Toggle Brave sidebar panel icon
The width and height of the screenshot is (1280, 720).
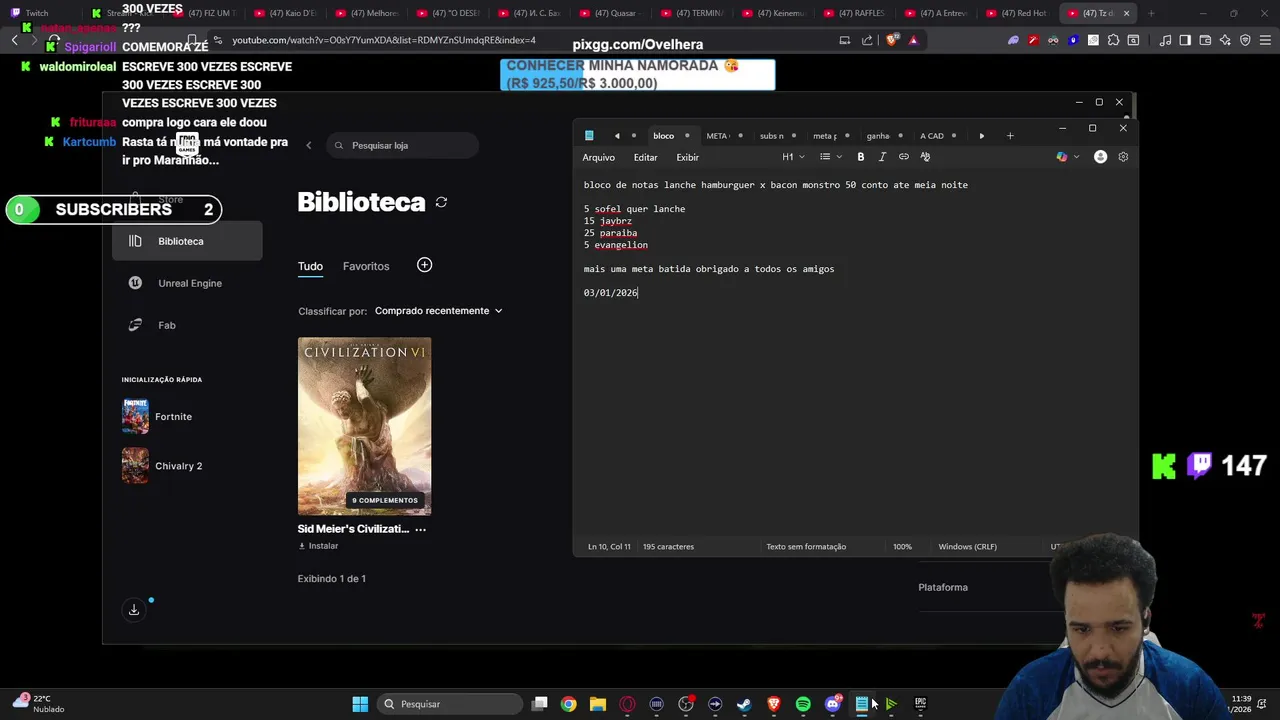click(1185, 40)
